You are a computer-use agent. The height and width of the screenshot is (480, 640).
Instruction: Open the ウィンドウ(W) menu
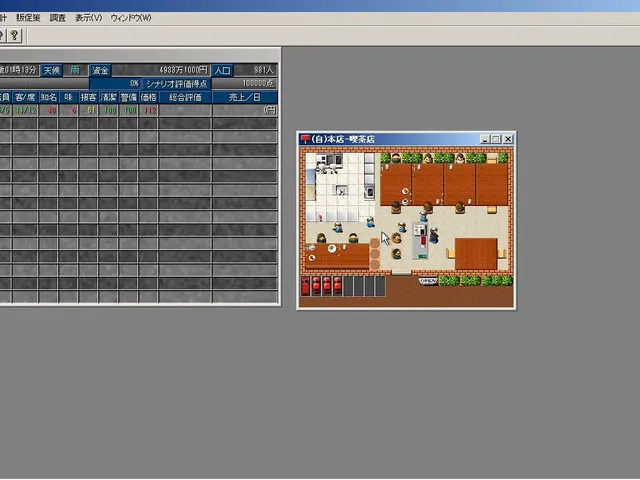pos(131,18)
